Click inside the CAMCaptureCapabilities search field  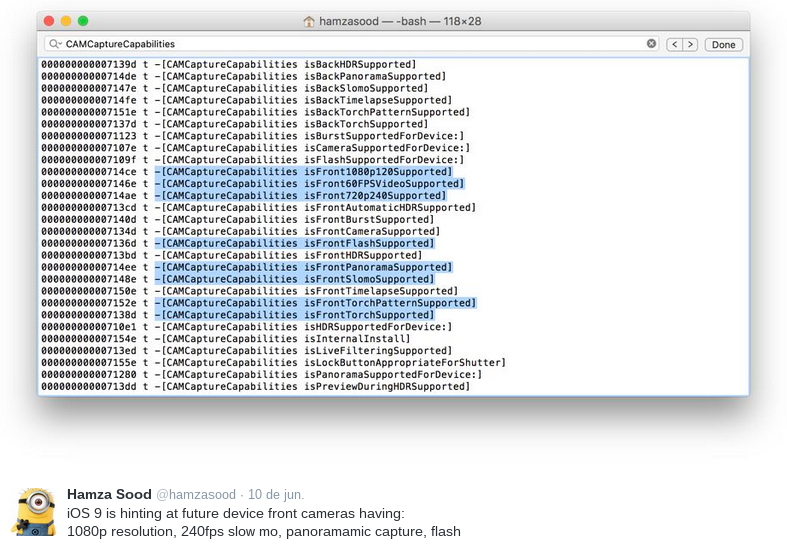tap(350, 45)
